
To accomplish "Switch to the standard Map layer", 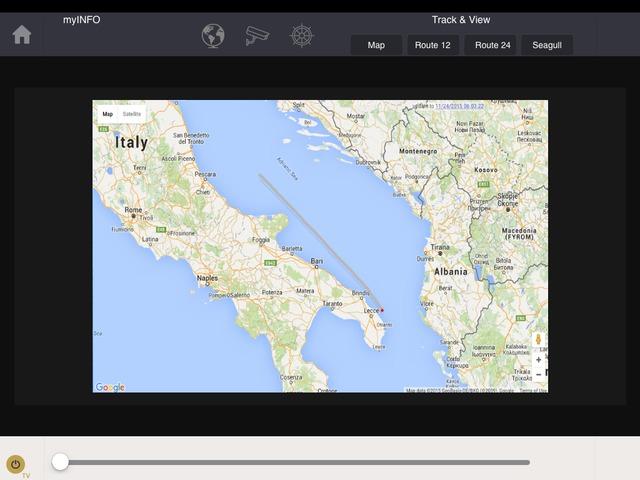I will [x=107, y=115].
